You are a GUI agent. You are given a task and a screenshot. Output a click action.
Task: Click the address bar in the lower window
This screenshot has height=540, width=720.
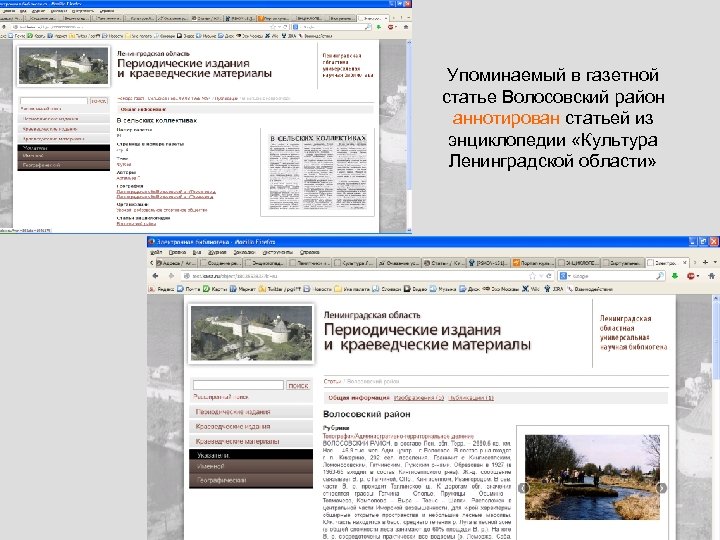[x=354, y=276]
